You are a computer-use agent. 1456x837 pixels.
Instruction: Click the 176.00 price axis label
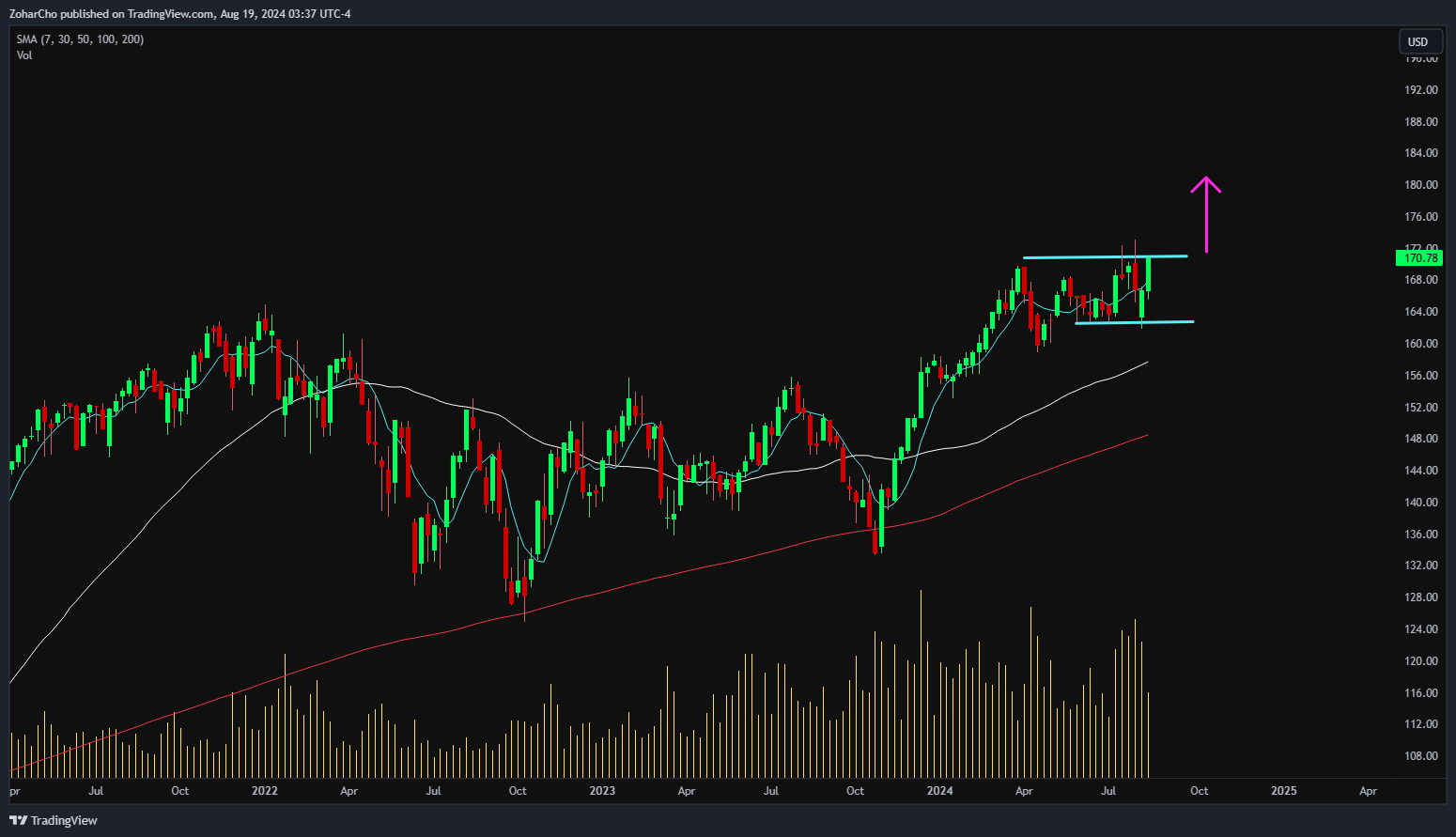1420,217
